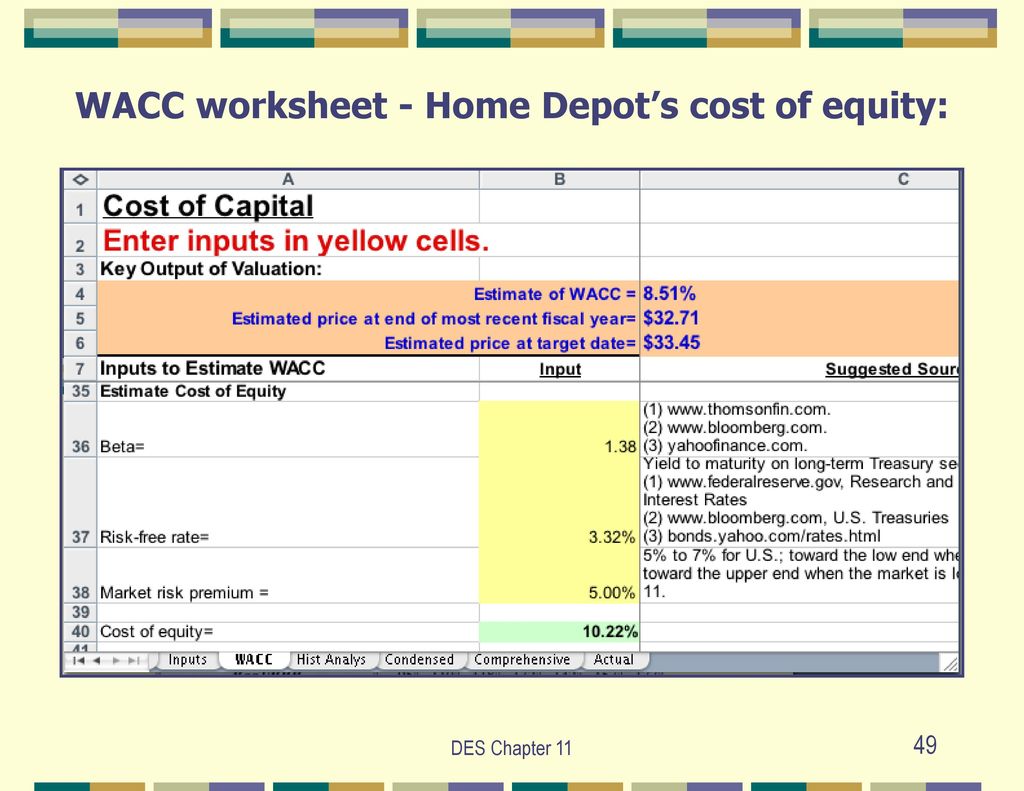1024x791 pixels.
Task: Click the underlined 'Input' column heading
Action: pyautogui.click(x=560, y=370)
